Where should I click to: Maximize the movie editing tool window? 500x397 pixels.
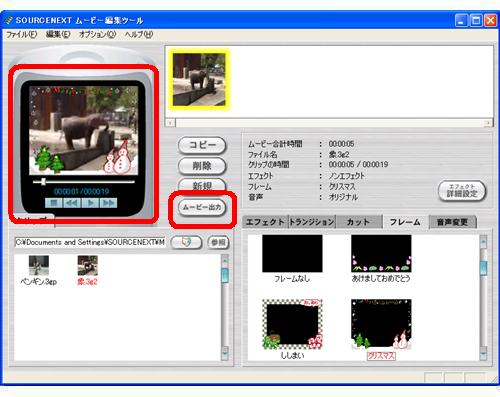coord(476,21)
